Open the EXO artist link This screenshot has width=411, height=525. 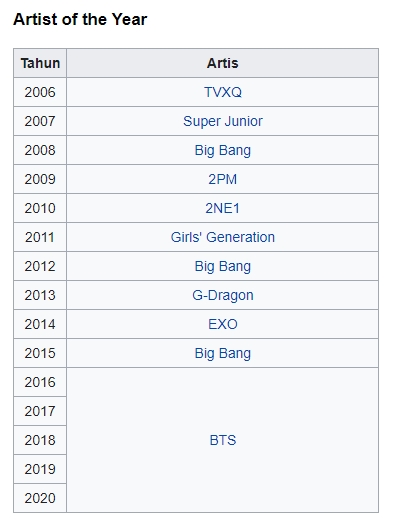(223, 324)
